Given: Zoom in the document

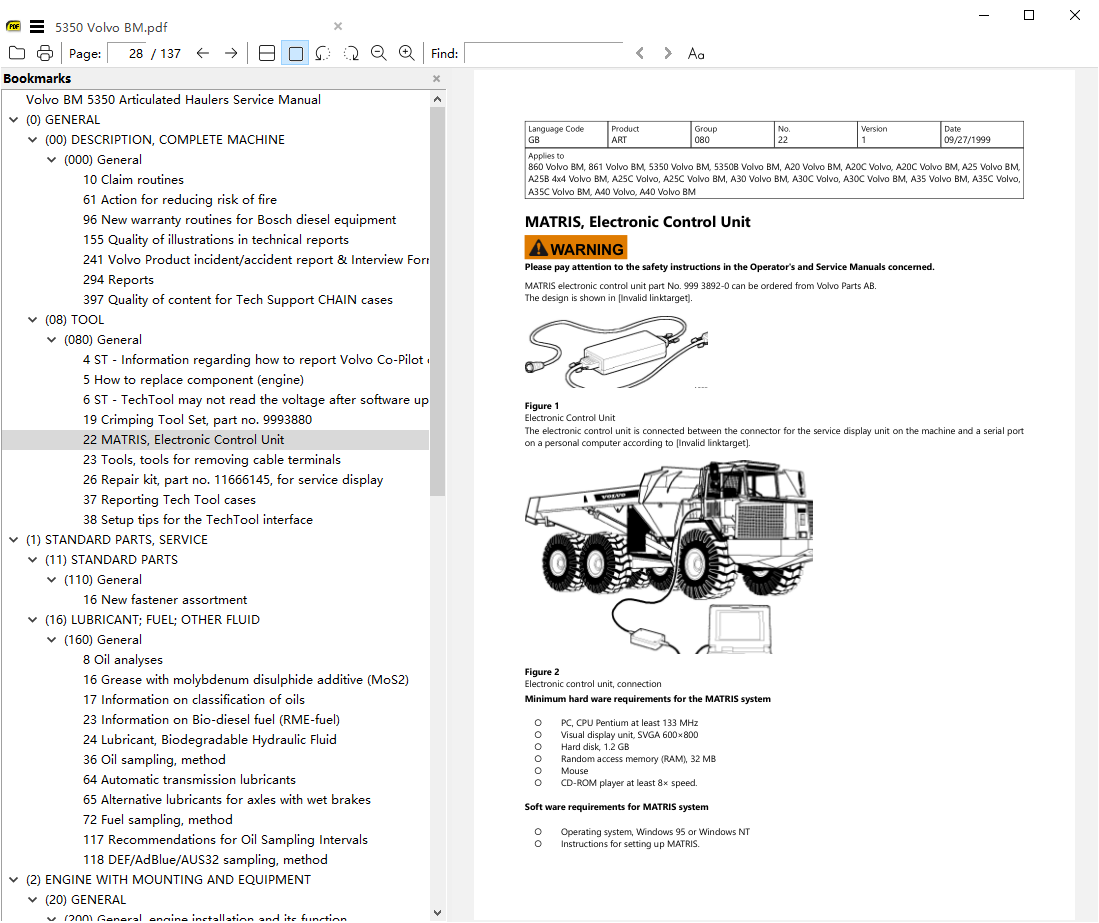Looking at the screenshot, I should click(x=407, y=53).
